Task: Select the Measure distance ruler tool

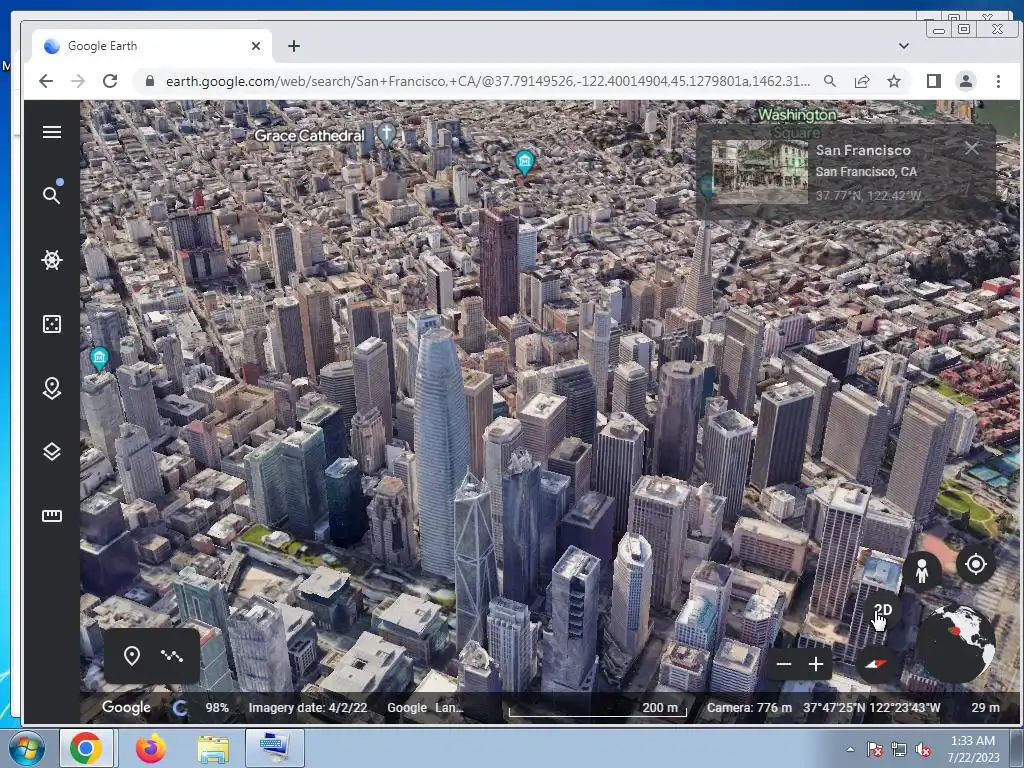Action: coord(52,515)
